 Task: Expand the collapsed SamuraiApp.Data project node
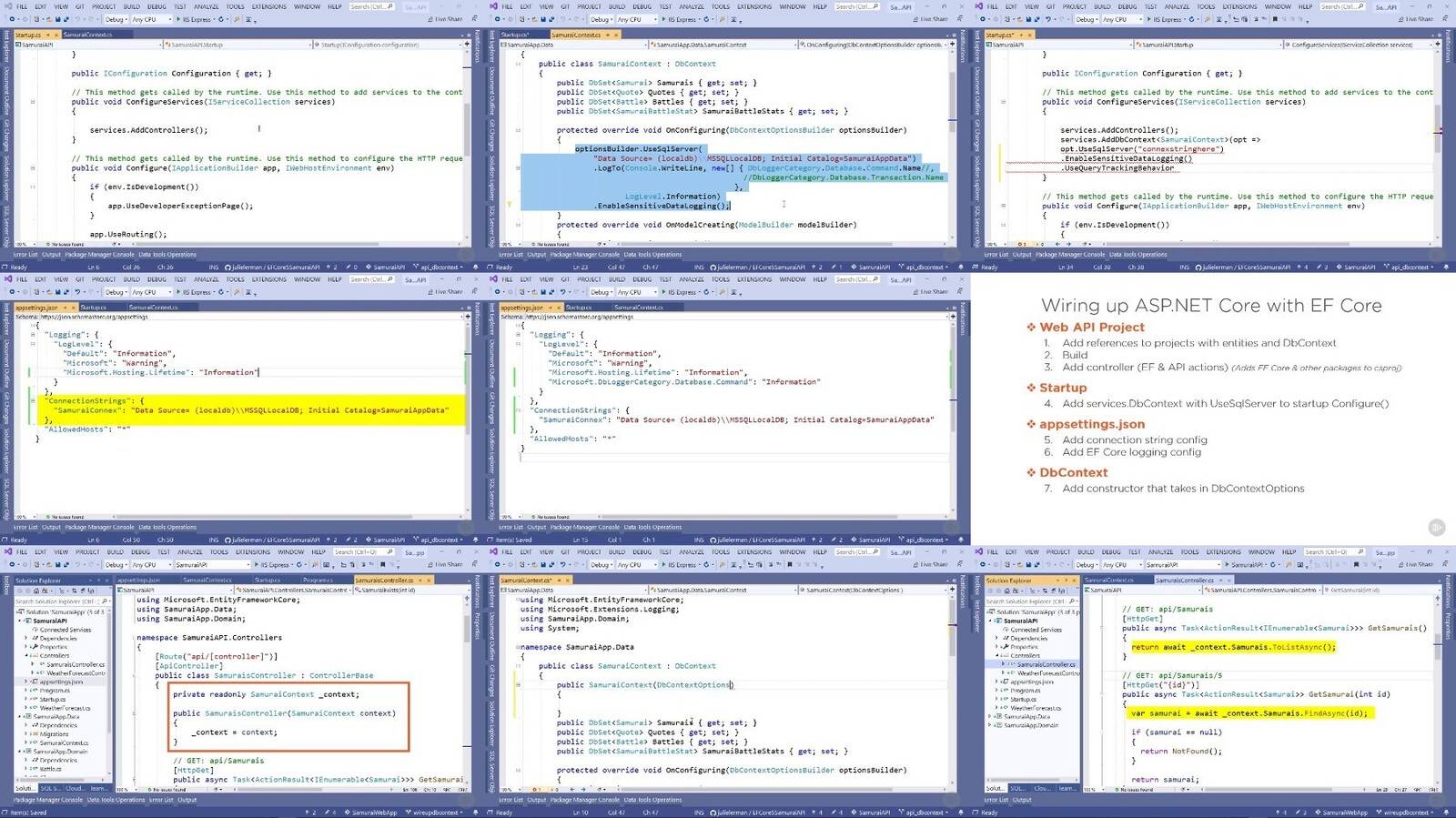coord(991,716)
